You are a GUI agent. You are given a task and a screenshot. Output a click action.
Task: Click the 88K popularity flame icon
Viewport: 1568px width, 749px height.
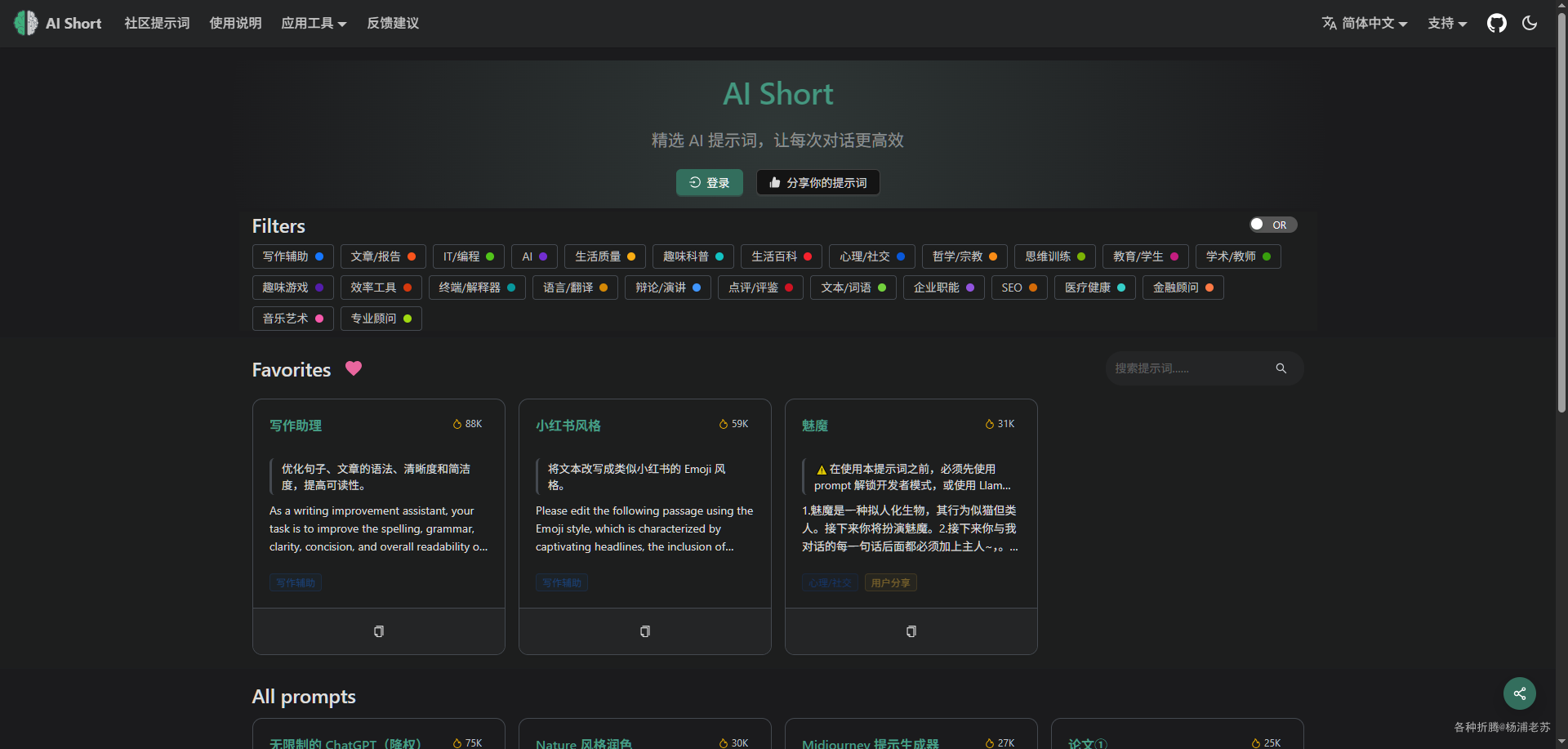pyautogui.click(x=457, y=424)
